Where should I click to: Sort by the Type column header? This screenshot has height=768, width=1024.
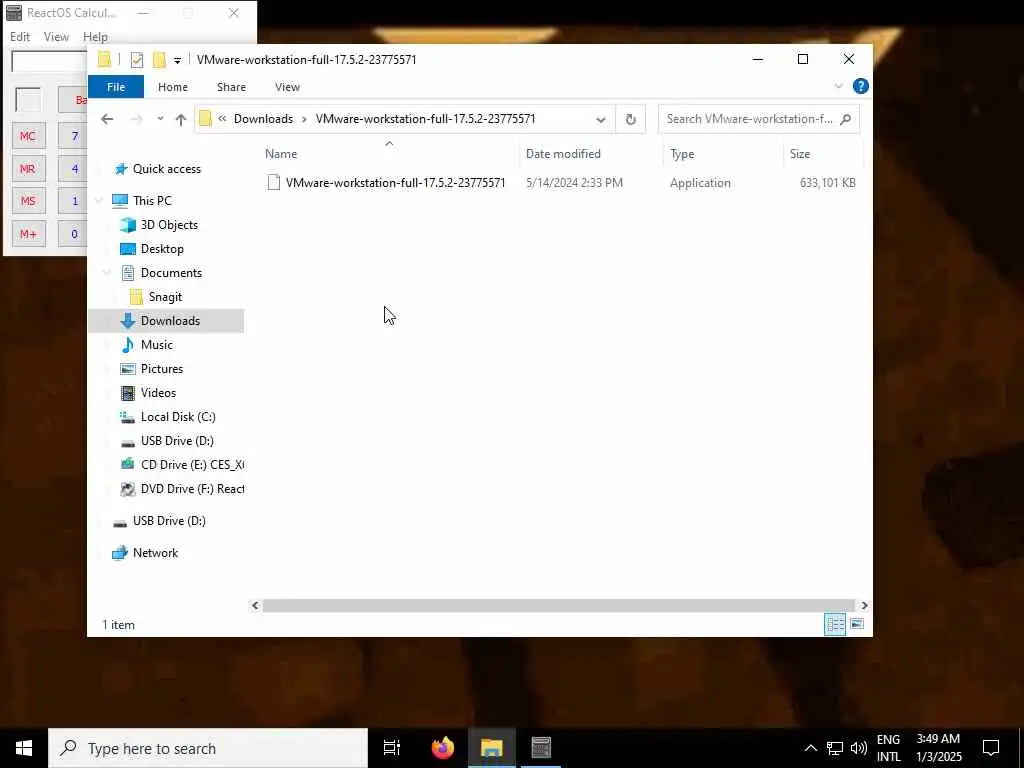pos(682,154)
